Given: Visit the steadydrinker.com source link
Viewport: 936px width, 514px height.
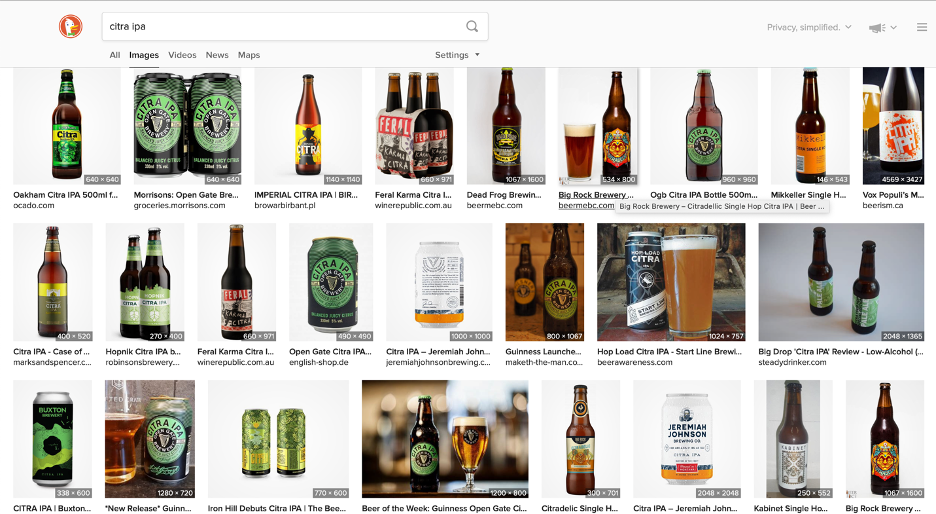Looking at the screenshot, I should tap(792, 362).
